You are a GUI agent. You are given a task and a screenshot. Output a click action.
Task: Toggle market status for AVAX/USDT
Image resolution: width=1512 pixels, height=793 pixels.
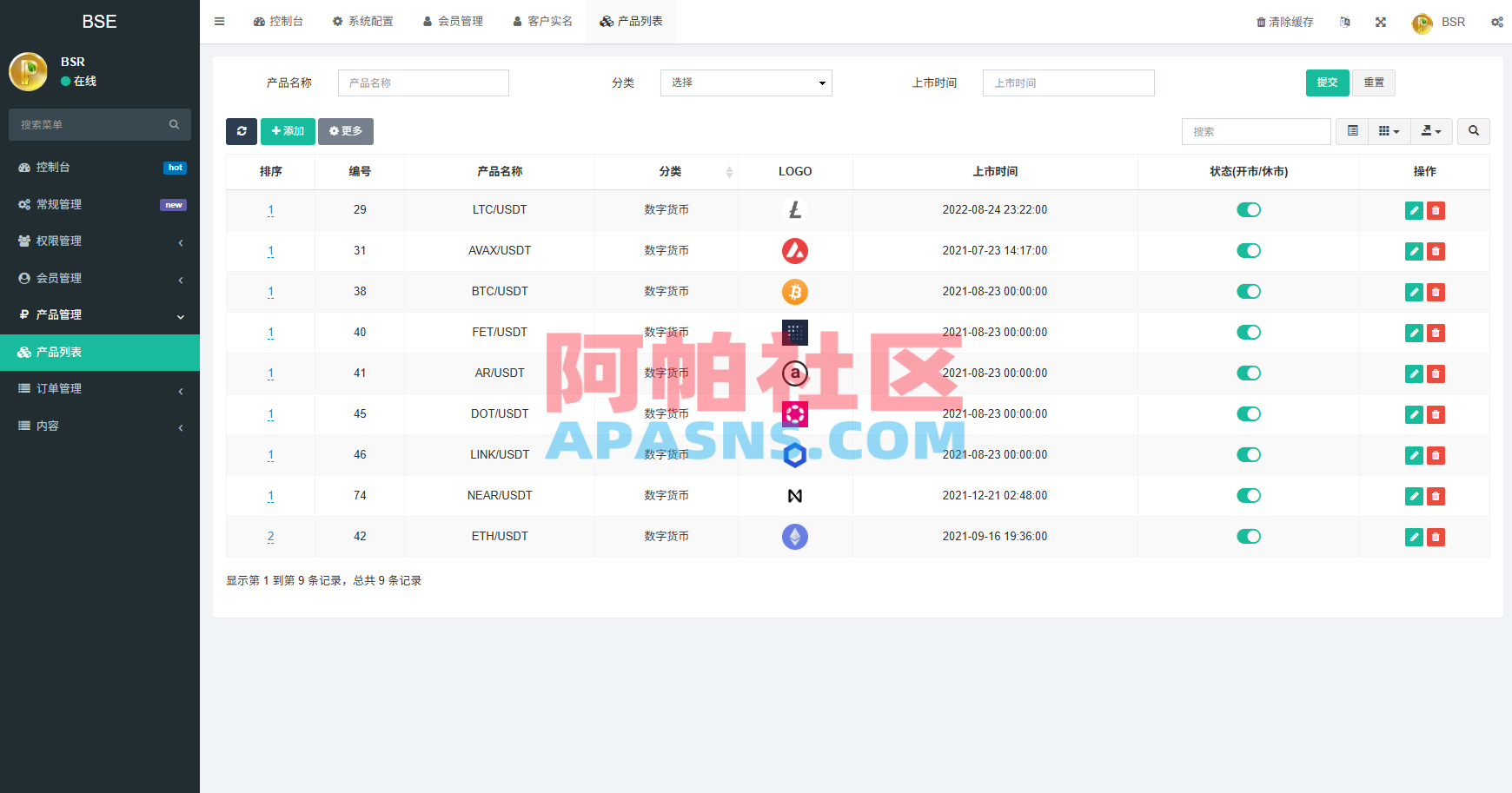click(1249, 251)
